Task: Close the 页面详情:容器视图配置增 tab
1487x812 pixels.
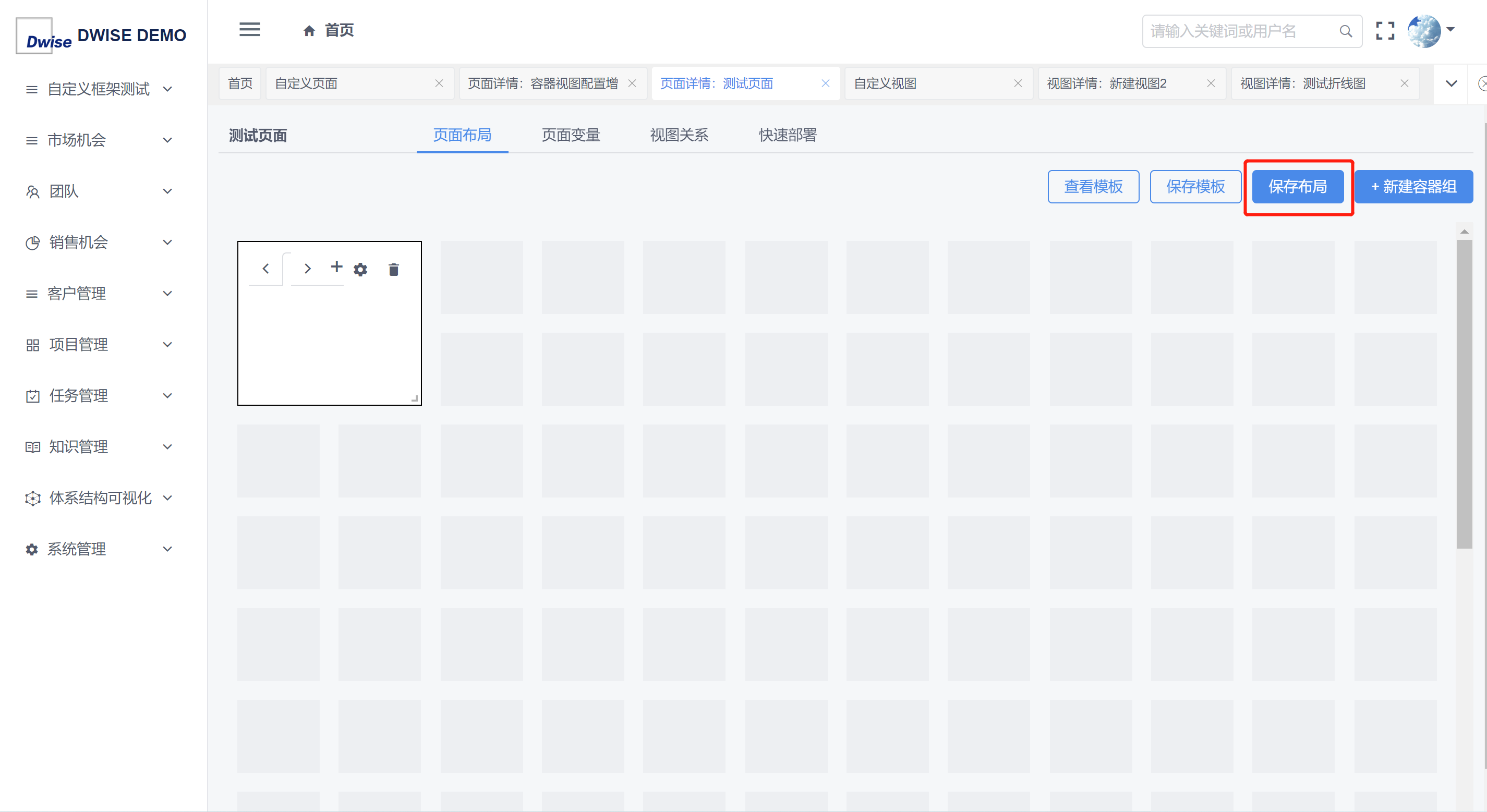Action: (632, 83)
